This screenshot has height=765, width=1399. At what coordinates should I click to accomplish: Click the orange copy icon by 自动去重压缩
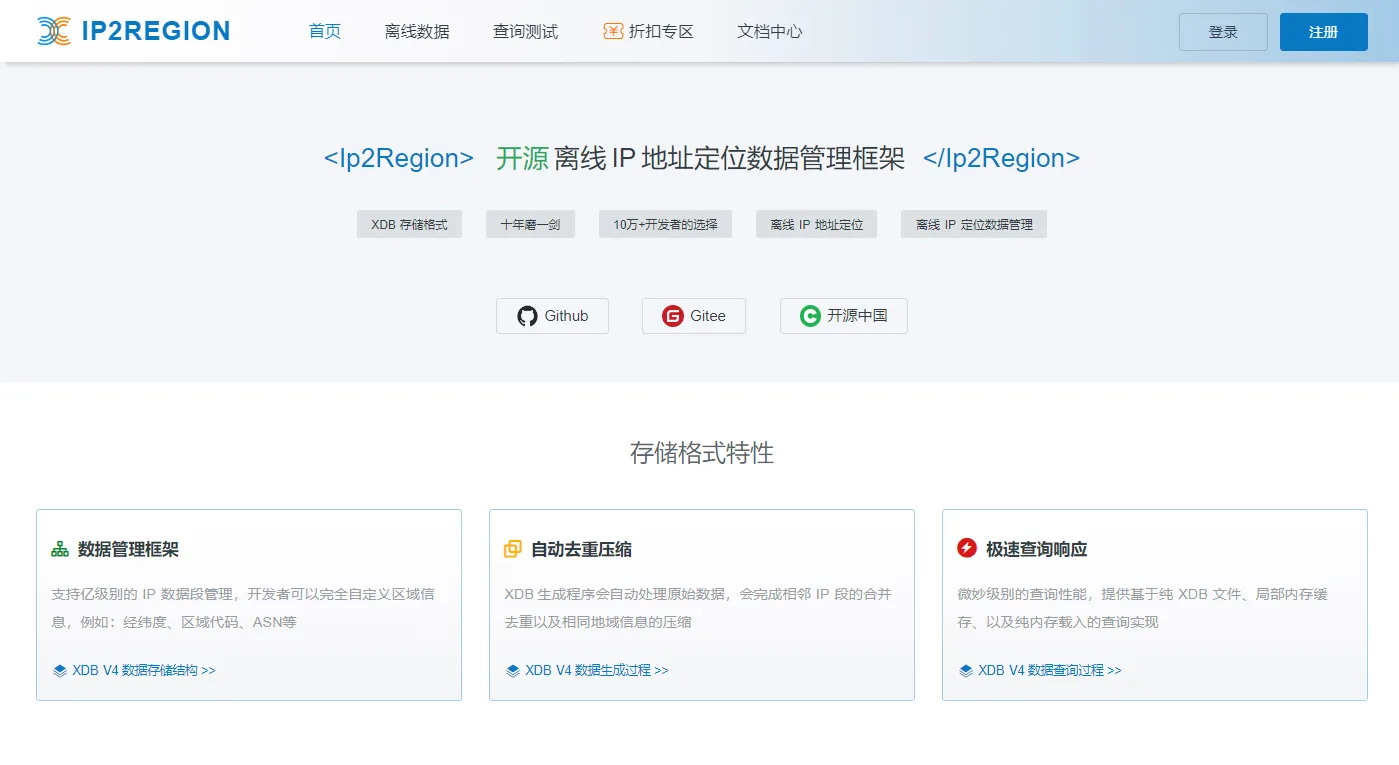(x=513, y=549)
